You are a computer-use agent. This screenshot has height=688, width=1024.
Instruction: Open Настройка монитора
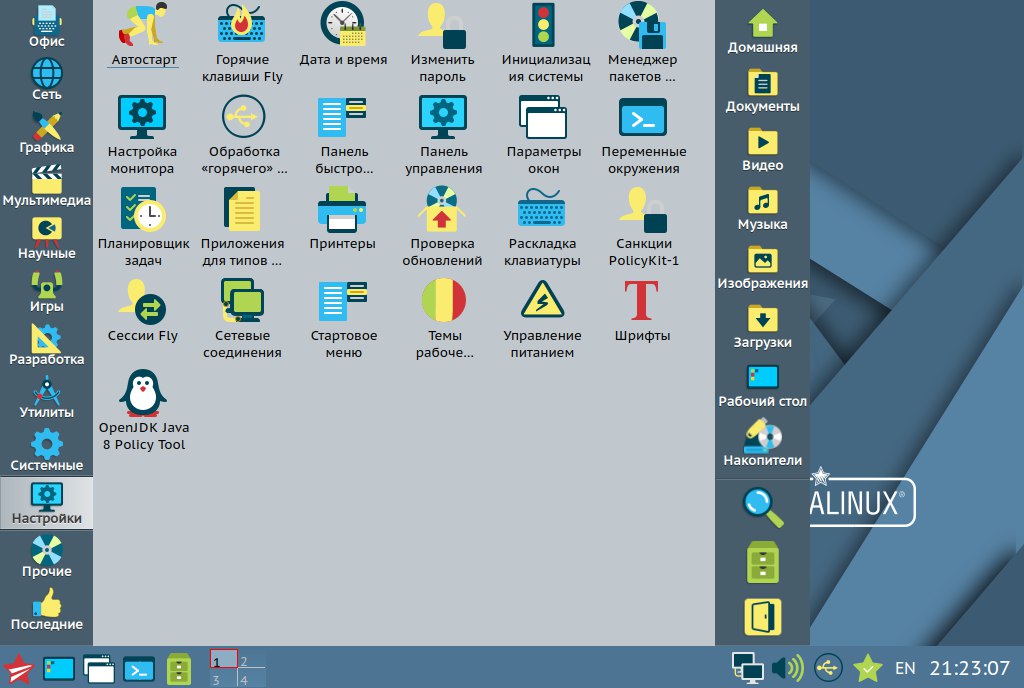(142, 134)
